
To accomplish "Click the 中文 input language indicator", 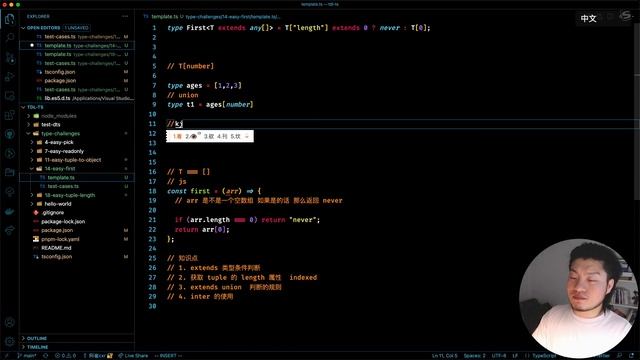I will 588,18.
